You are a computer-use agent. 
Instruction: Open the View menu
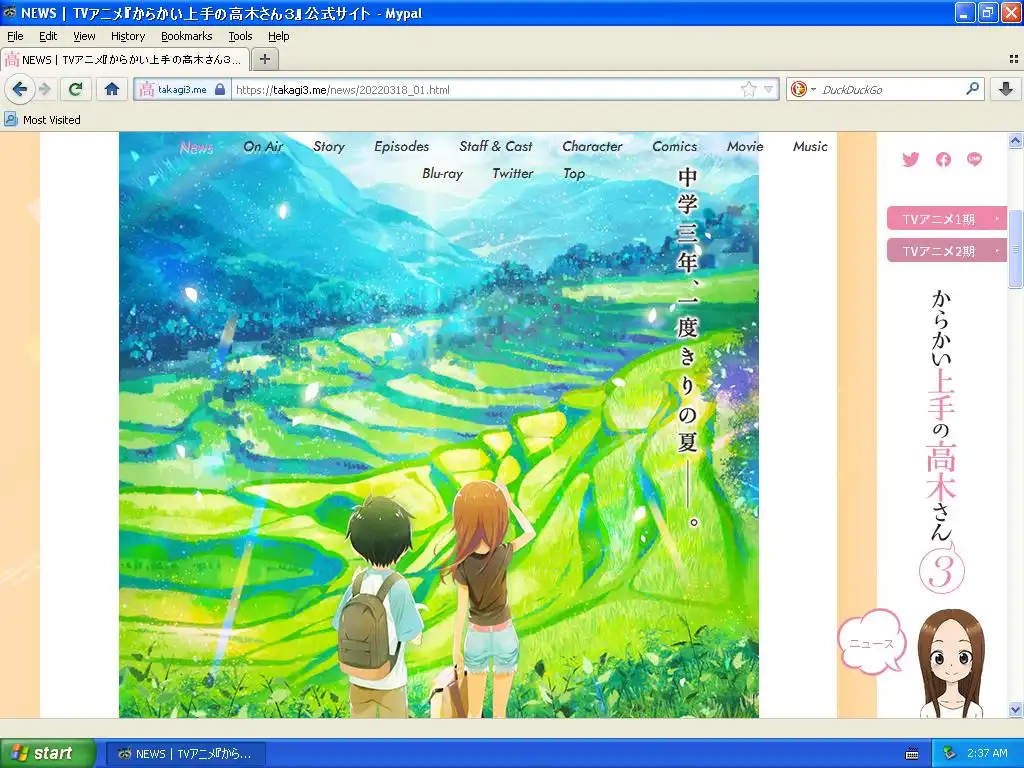click(x=84, y=37)
